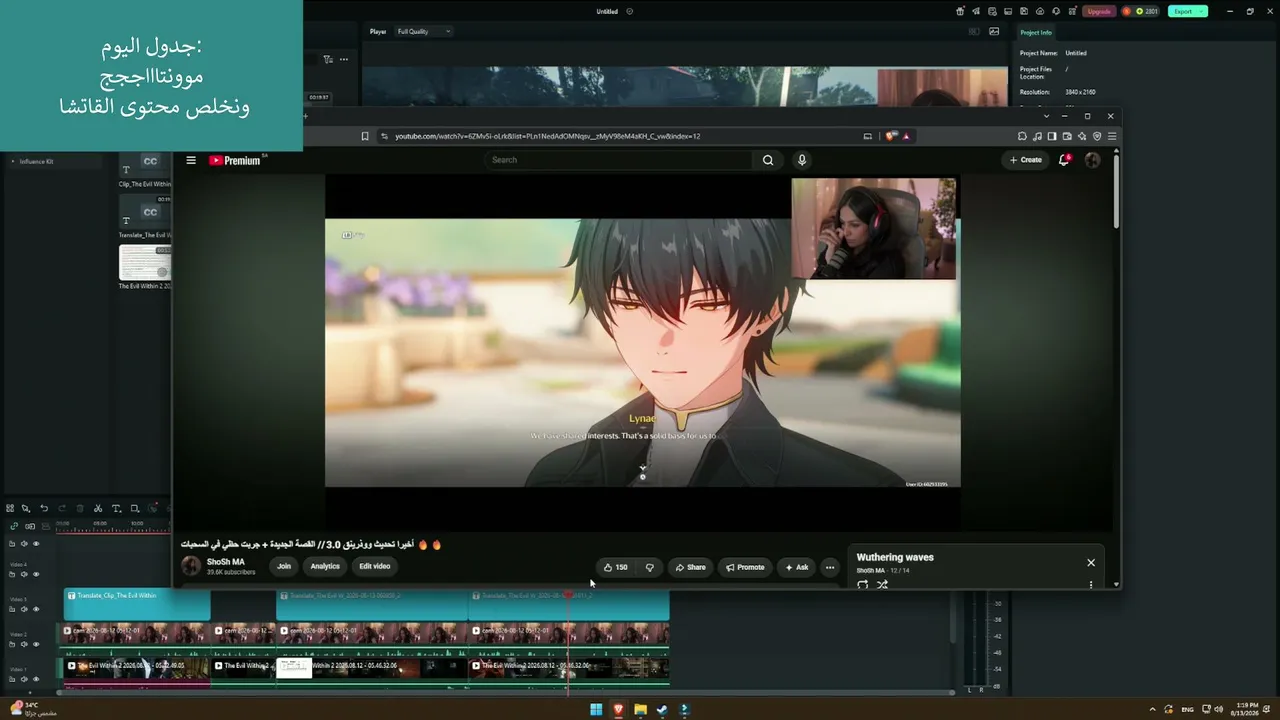
Task: Open YouTube notifications bell
Action: [1064, 160]
